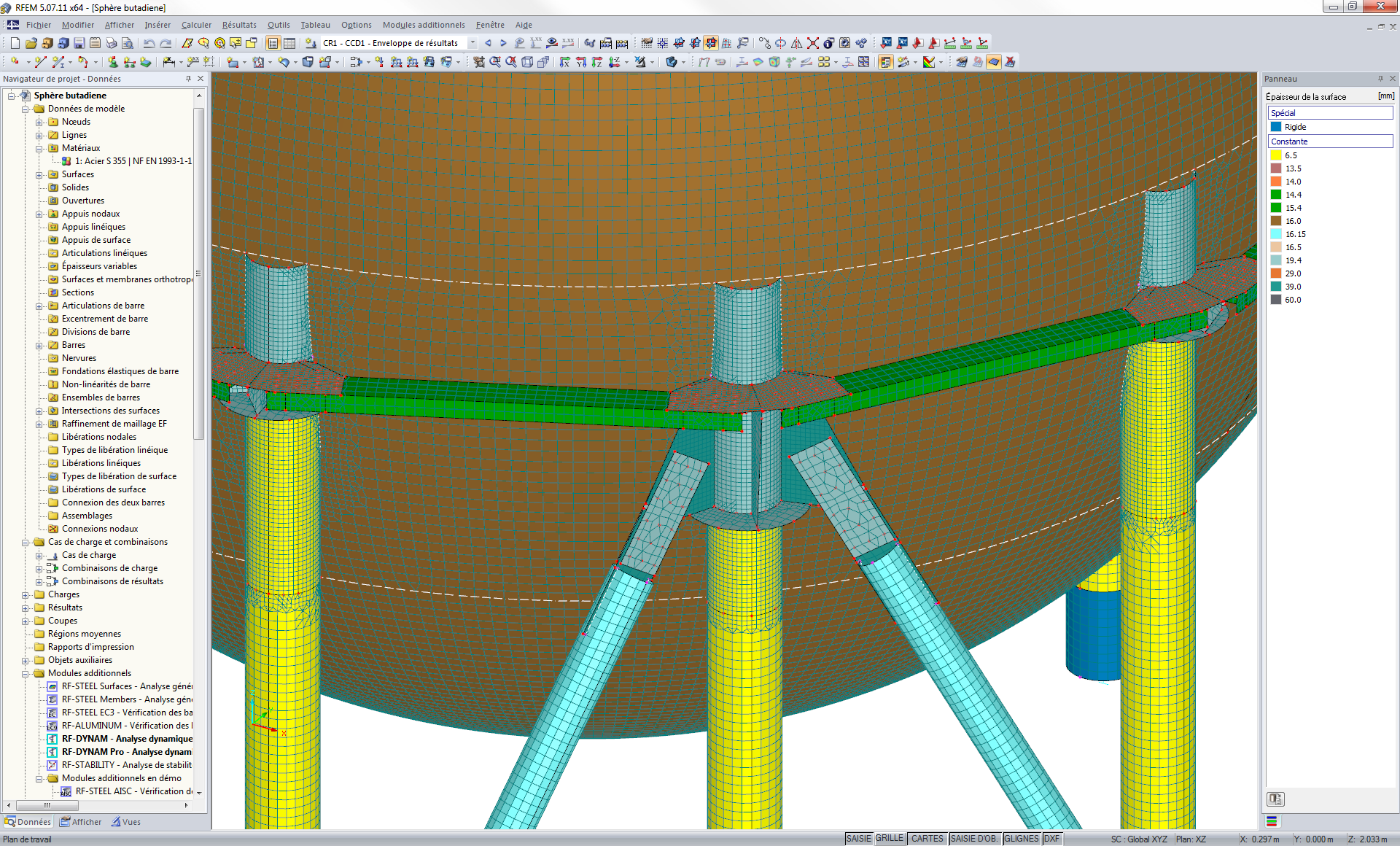The width and height of the screenshot is (1400, 846).
Task: Click the brown 16.0 thickness swatch
Action: [1276, 221]
